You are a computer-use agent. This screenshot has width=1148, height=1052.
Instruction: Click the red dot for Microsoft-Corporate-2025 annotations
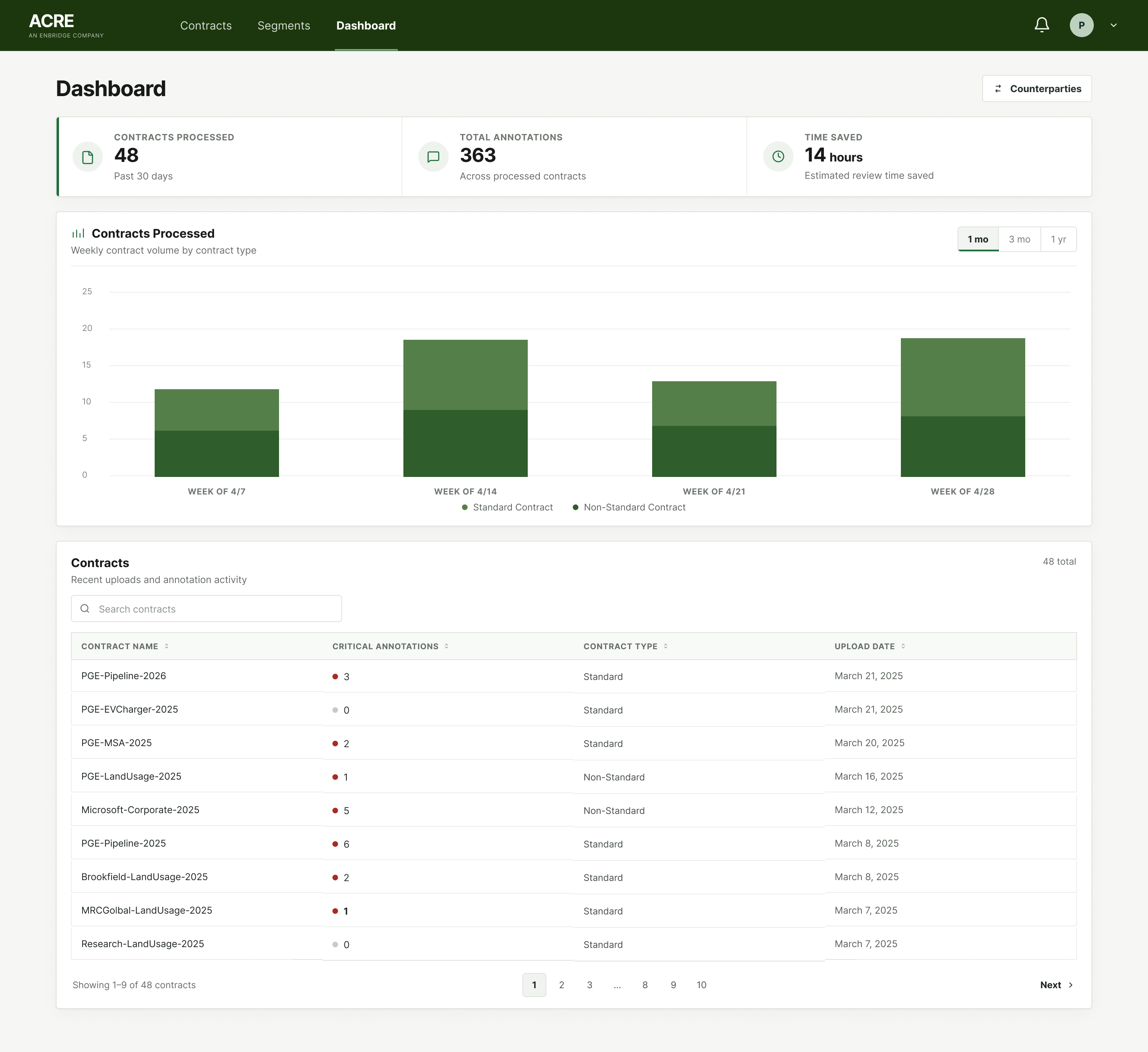click(x=335, y=810)
